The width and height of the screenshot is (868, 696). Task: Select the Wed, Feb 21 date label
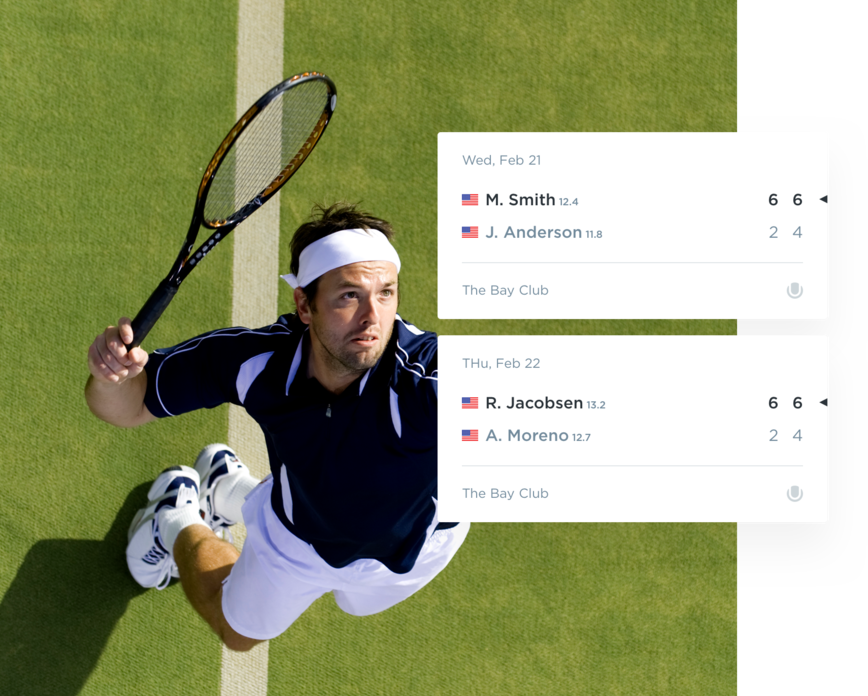tap(502, 160)
